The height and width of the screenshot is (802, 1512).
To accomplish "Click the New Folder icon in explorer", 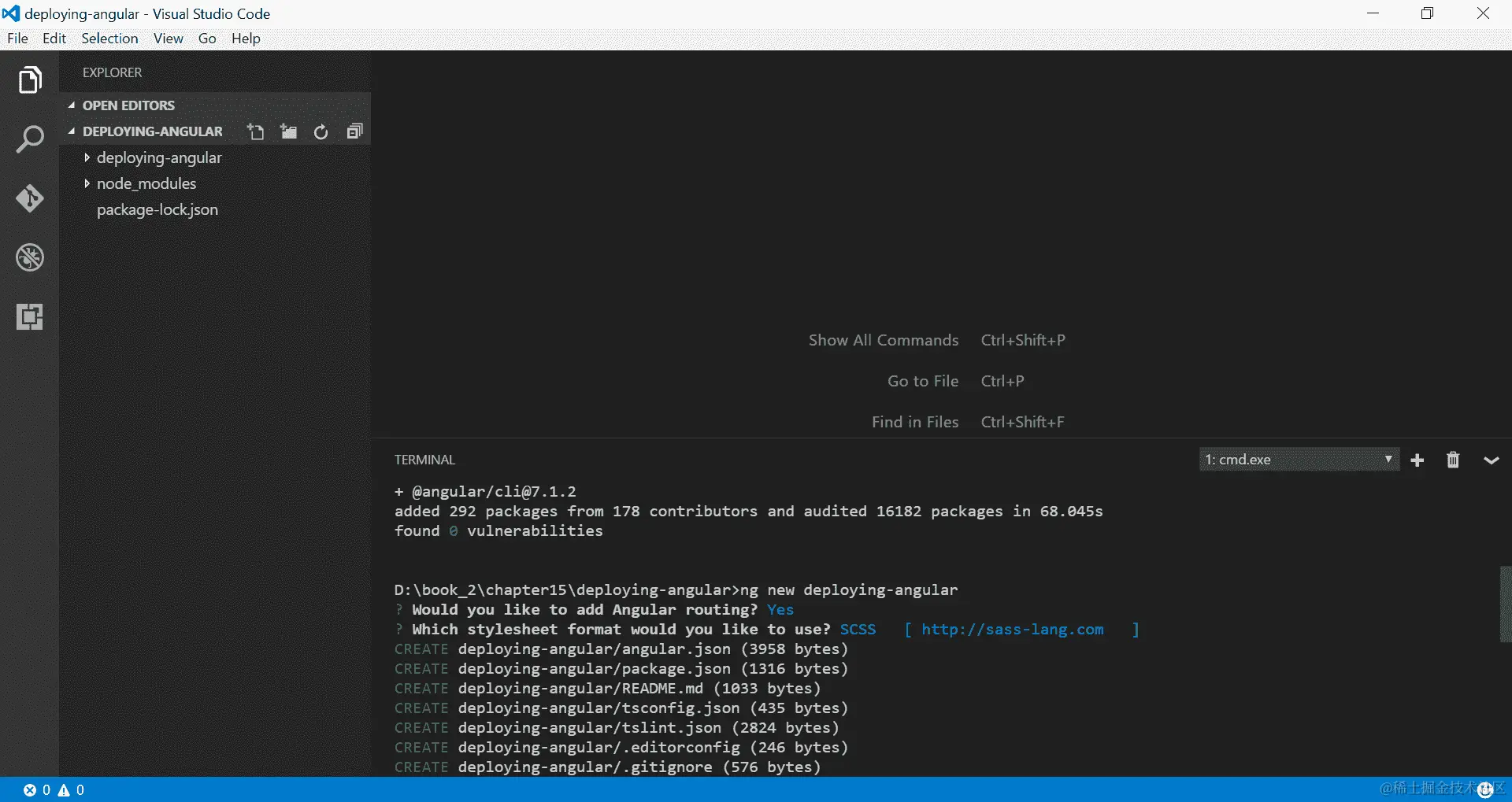I will point(288,131).
